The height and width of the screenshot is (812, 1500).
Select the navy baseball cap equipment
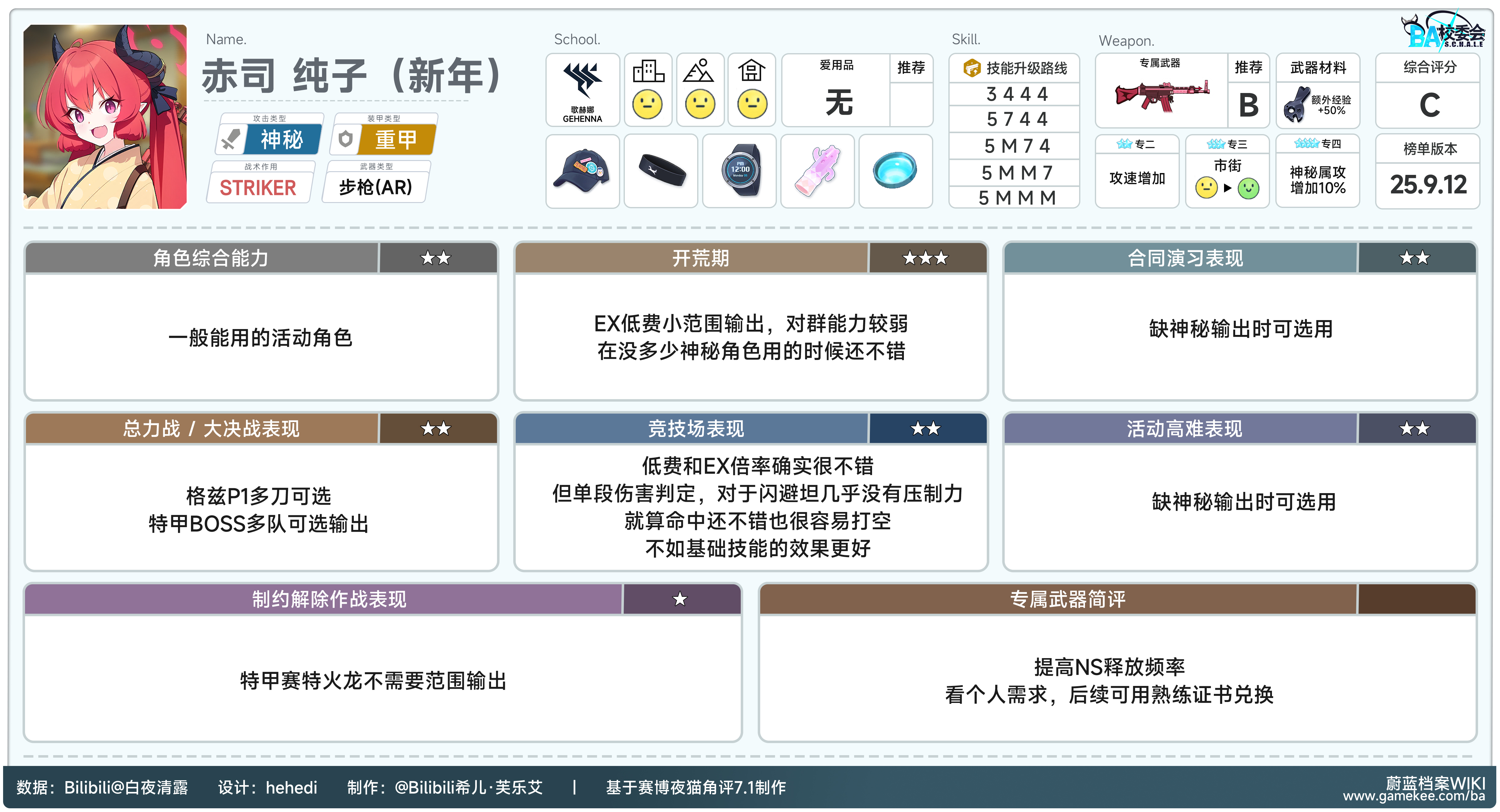click(x=582, y=171)
